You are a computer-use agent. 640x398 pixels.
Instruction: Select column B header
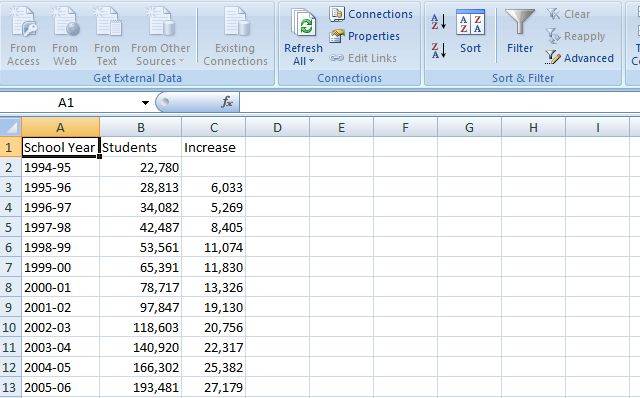[141, 127]
